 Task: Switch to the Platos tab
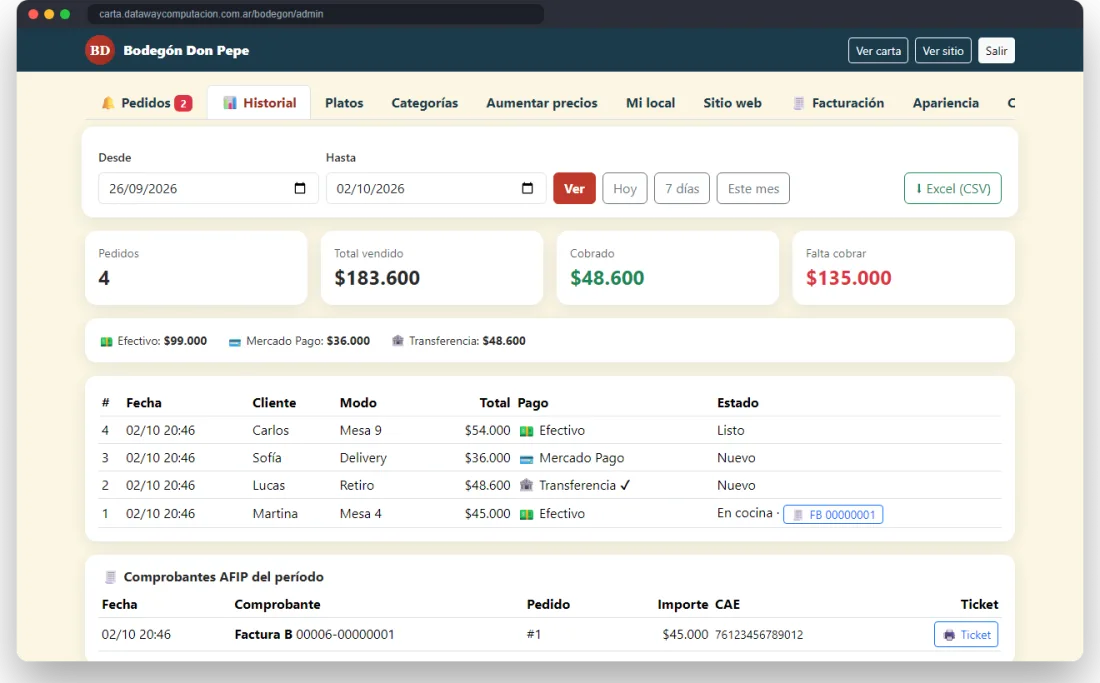pos(344,103)
